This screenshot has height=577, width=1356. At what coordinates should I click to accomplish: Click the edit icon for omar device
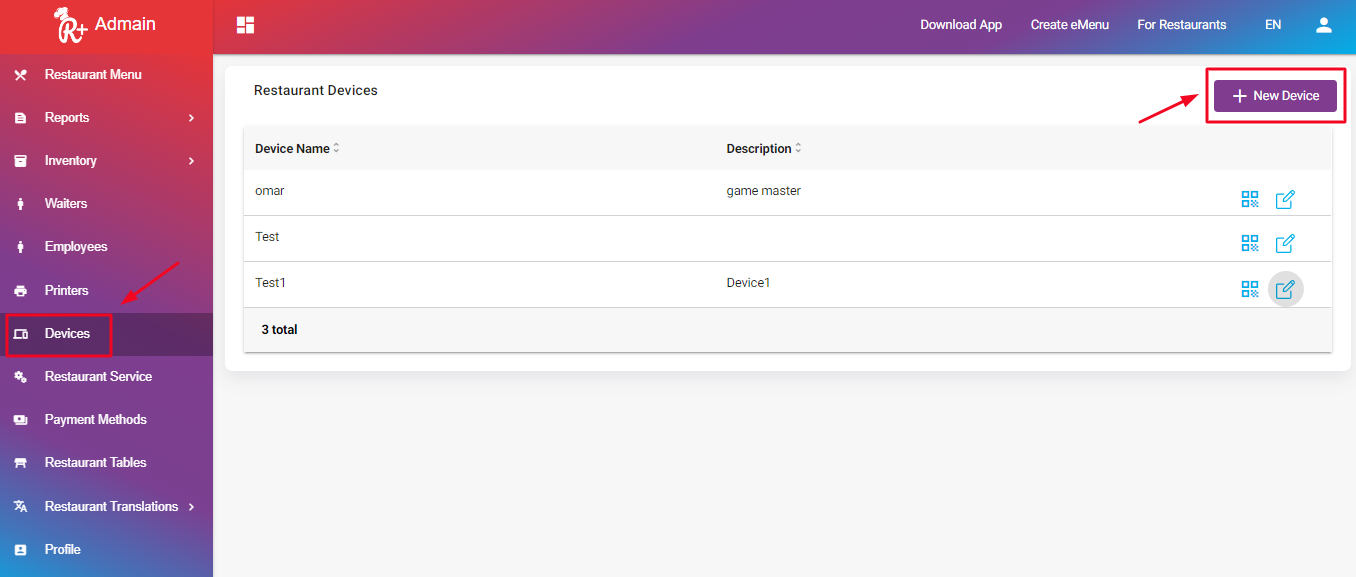click(x=1285, y=199)
